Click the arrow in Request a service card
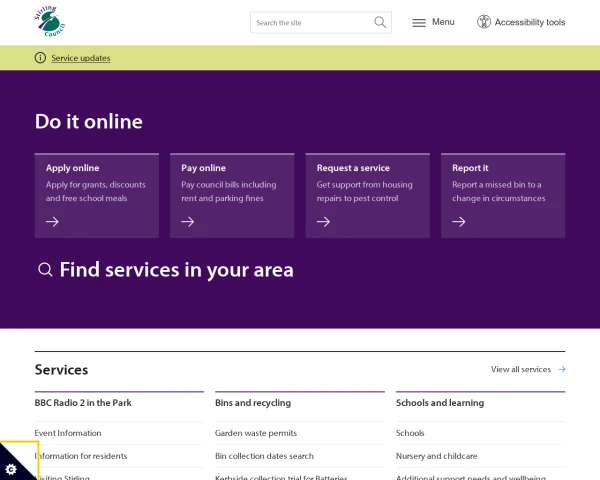Screen dimensions: 600x480 click(323, 222)
